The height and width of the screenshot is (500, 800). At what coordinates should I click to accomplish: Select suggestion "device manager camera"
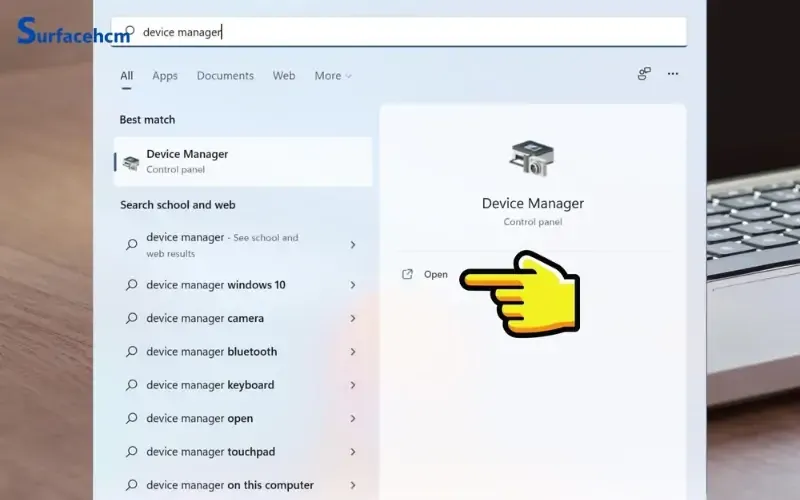[x=243, y=318]
